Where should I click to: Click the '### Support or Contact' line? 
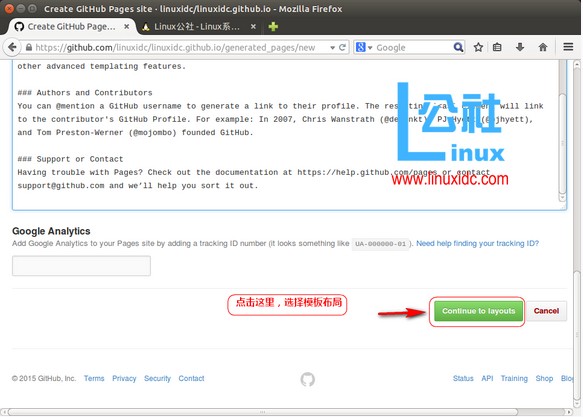pyautogui.click(x=70, y=159)
